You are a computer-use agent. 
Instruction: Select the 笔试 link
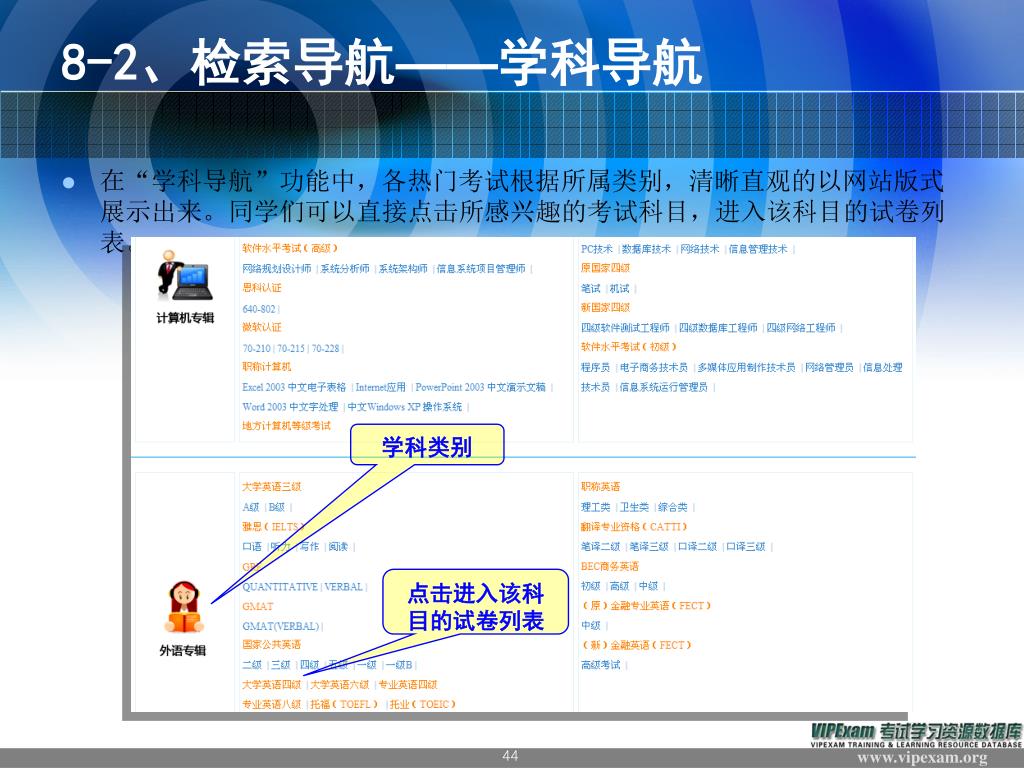[x=590, y=289]
